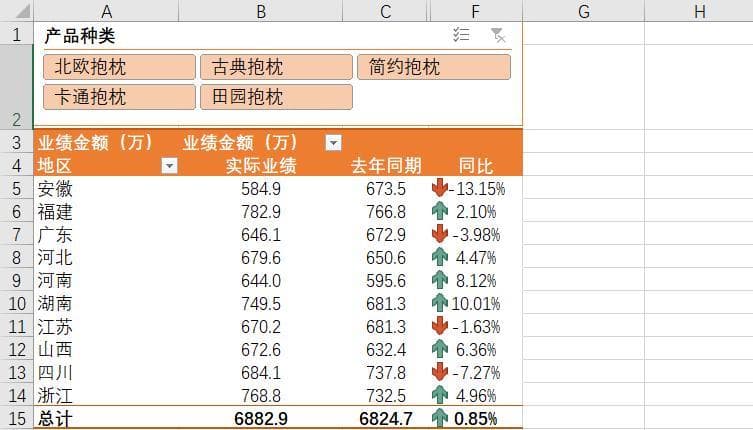Select column C header
Screen dimensions: 753x430
point(385,11)
